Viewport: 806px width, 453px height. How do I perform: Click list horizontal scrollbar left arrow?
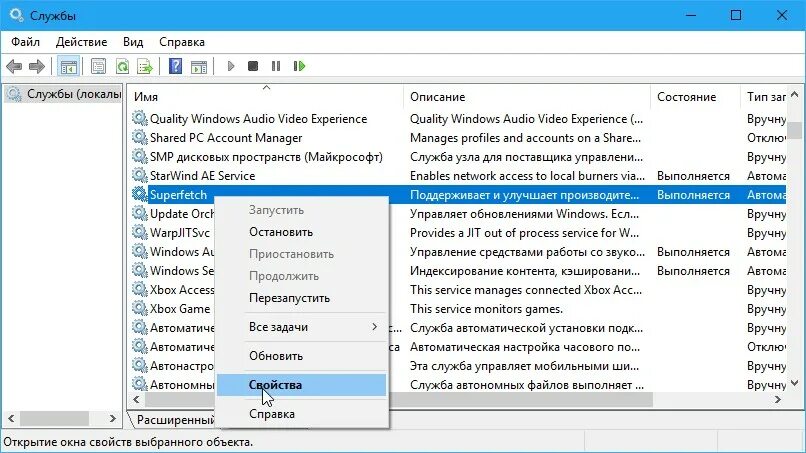[136, 400]
